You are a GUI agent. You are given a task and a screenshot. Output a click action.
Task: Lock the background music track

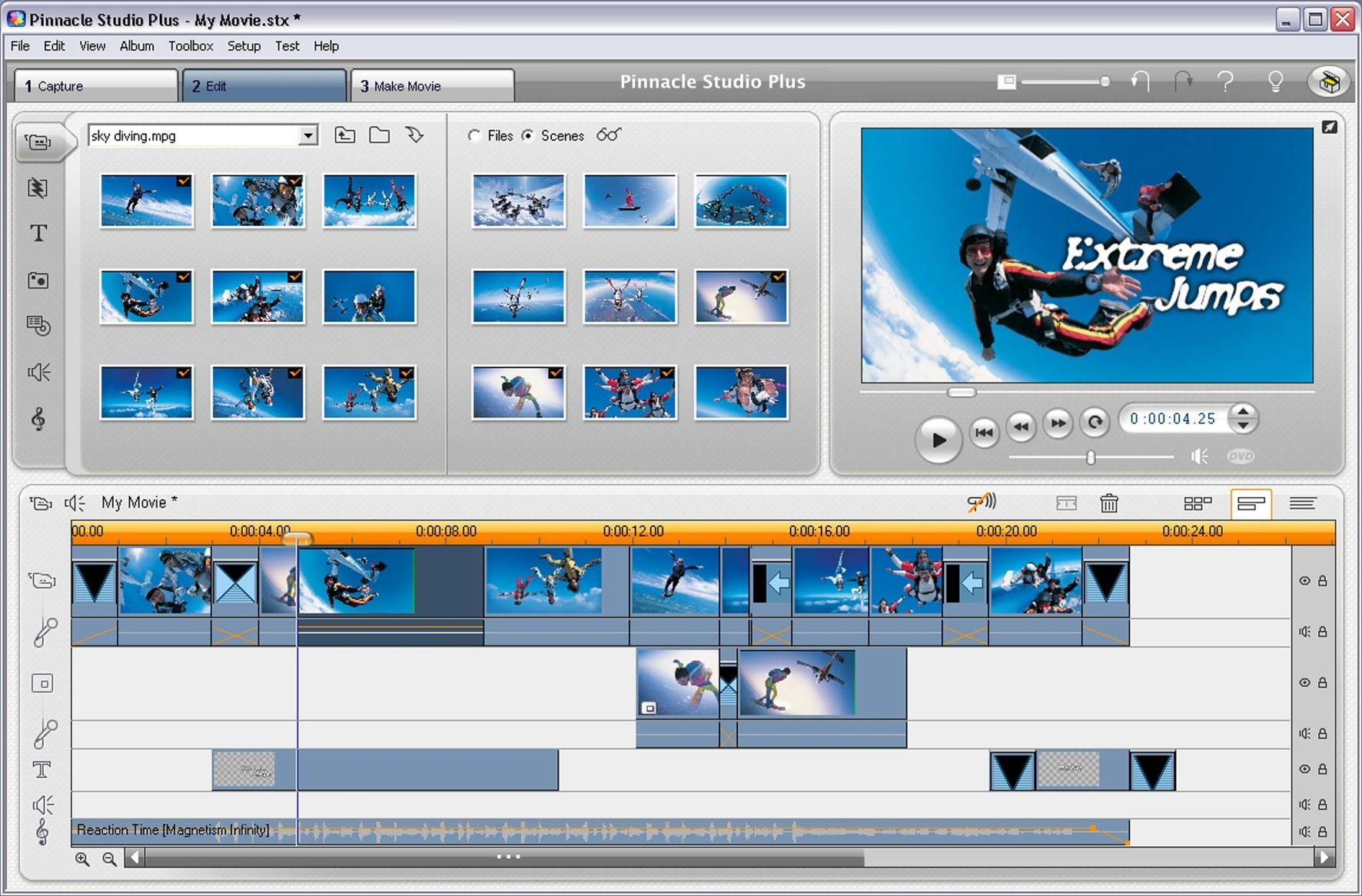[x=1323, y=831]
